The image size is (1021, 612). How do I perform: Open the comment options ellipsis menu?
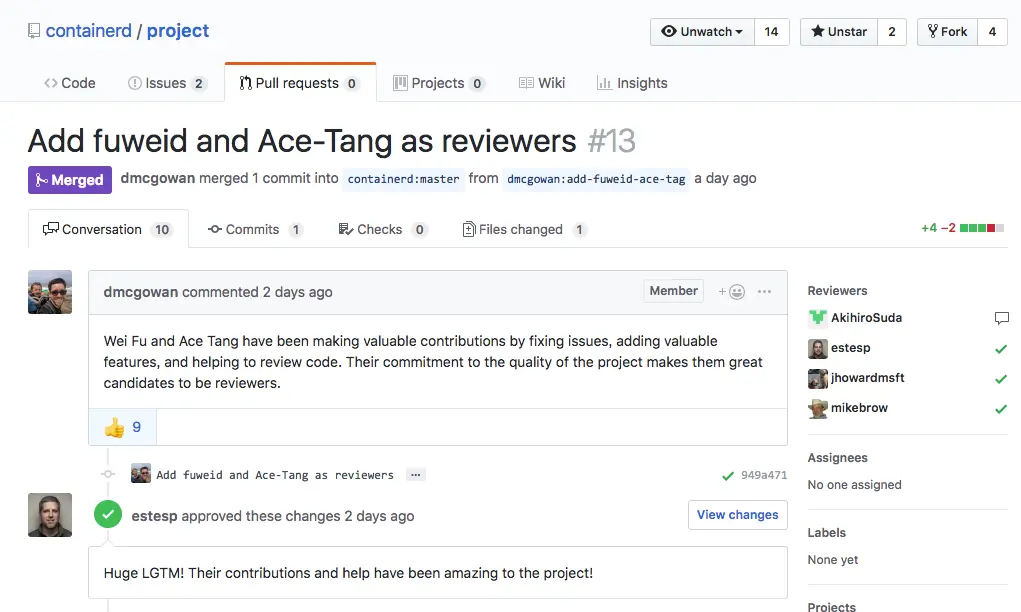tap(764, 292)
